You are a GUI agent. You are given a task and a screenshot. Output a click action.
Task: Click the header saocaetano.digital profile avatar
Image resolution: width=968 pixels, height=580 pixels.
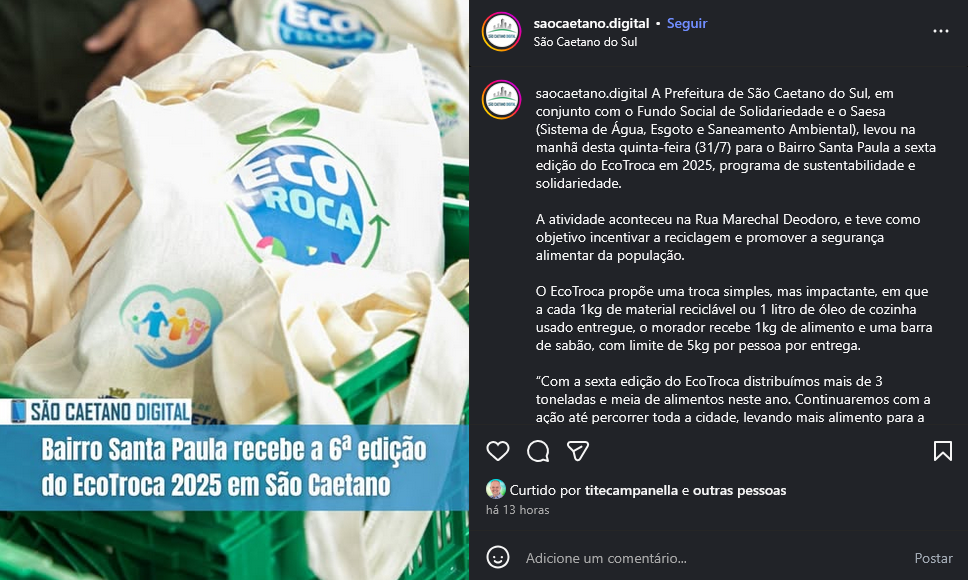click(x=501, y=31)
